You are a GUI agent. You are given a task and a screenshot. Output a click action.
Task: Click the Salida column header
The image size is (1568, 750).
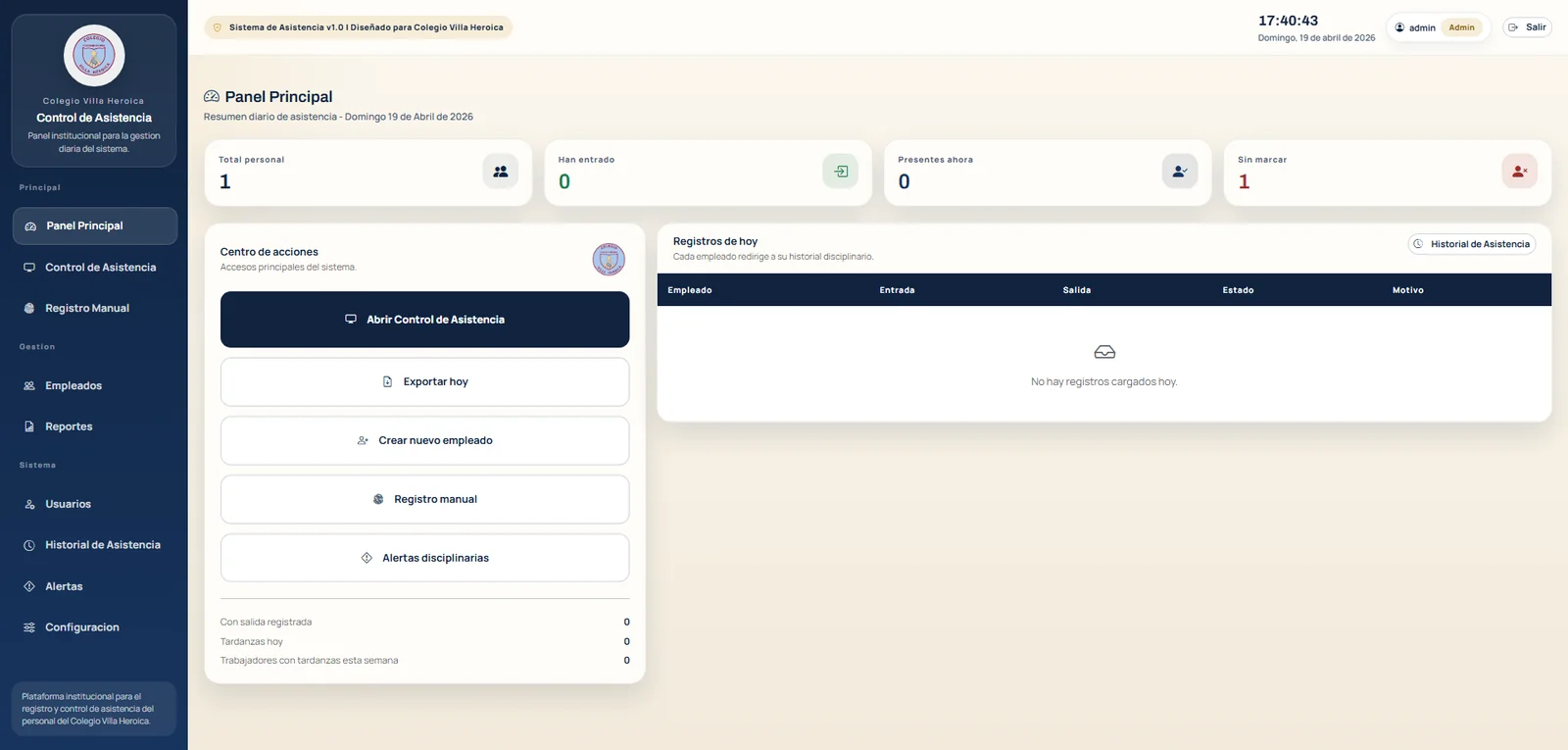[1077, 290]
